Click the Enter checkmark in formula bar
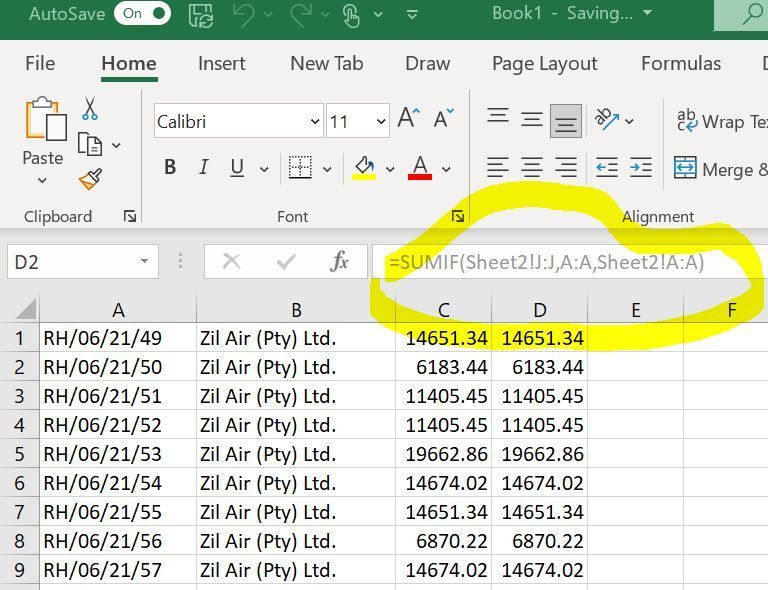 click(x=286, y=261)
